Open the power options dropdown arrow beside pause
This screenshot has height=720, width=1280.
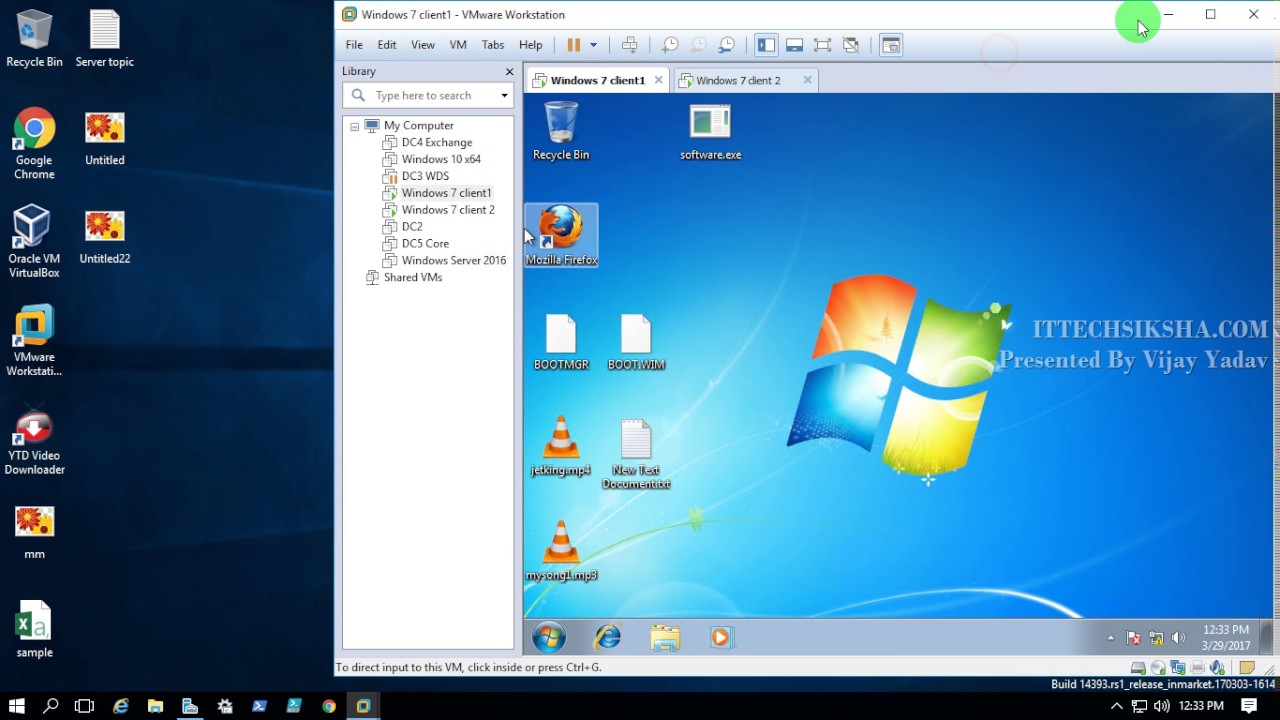593,45
